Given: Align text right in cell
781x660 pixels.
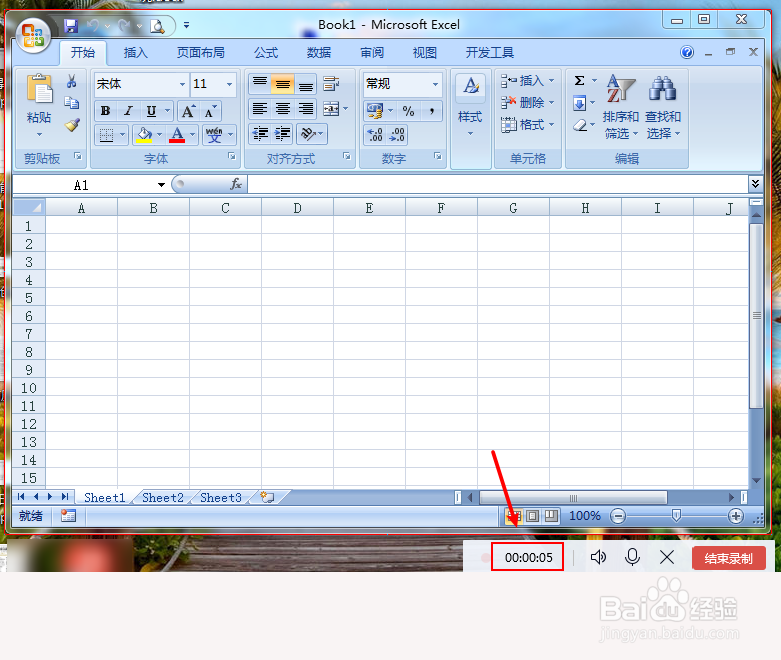Looking at the screenshot, I should (x=306, y=109).
